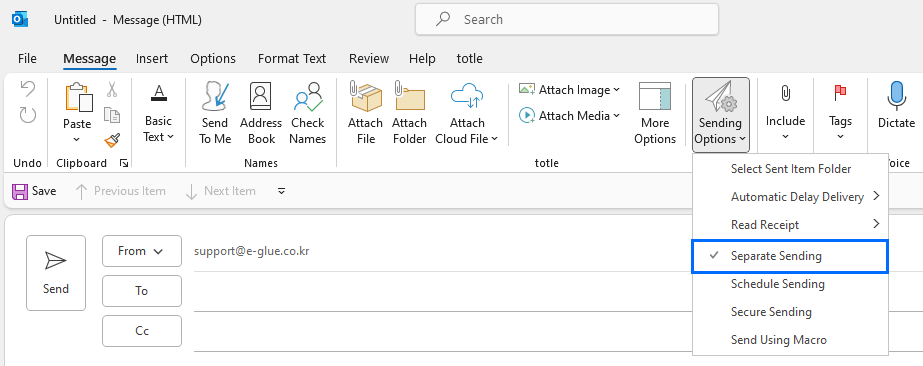The image size is (923, 366).
Task: Switch to the Insert ribbon tab
Action: (152, 58)
